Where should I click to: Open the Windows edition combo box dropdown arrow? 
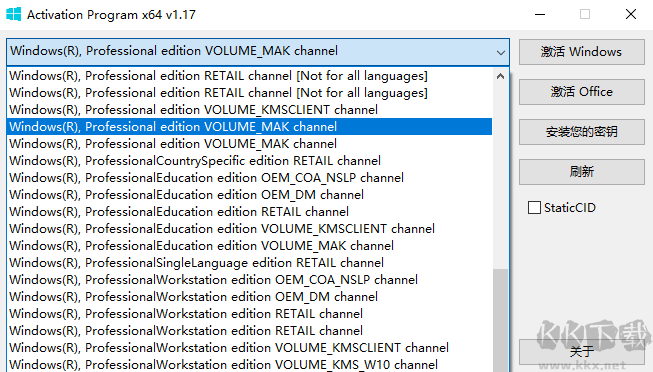point(501,52)
